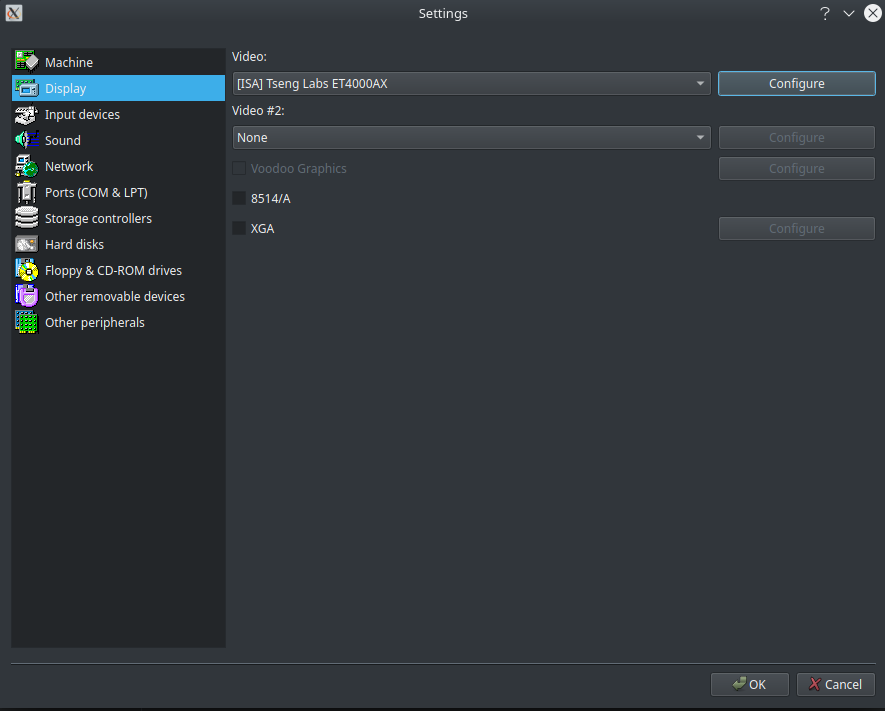Switch to Network settings label
Screen dimensions: 885x711
point(69,166)
